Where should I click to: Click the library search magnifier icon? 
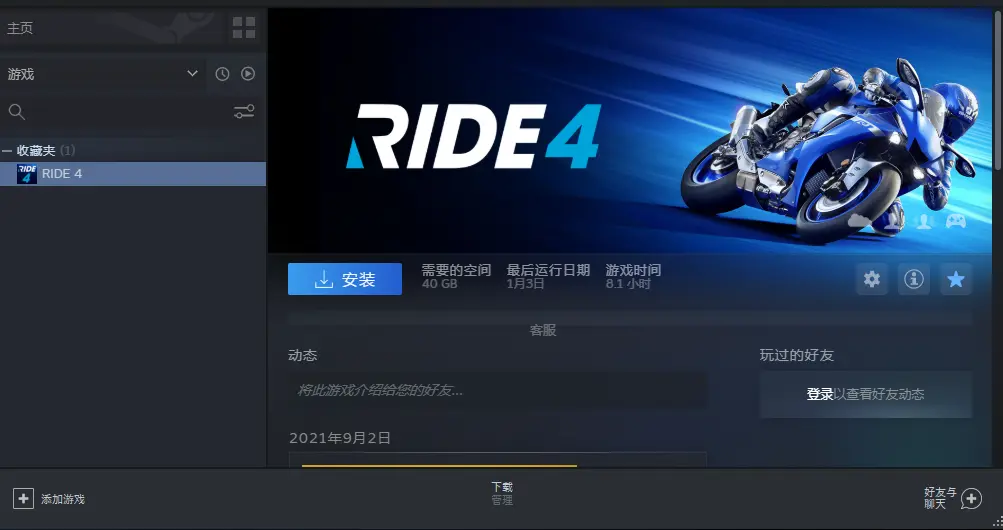[x=17, y=112]
